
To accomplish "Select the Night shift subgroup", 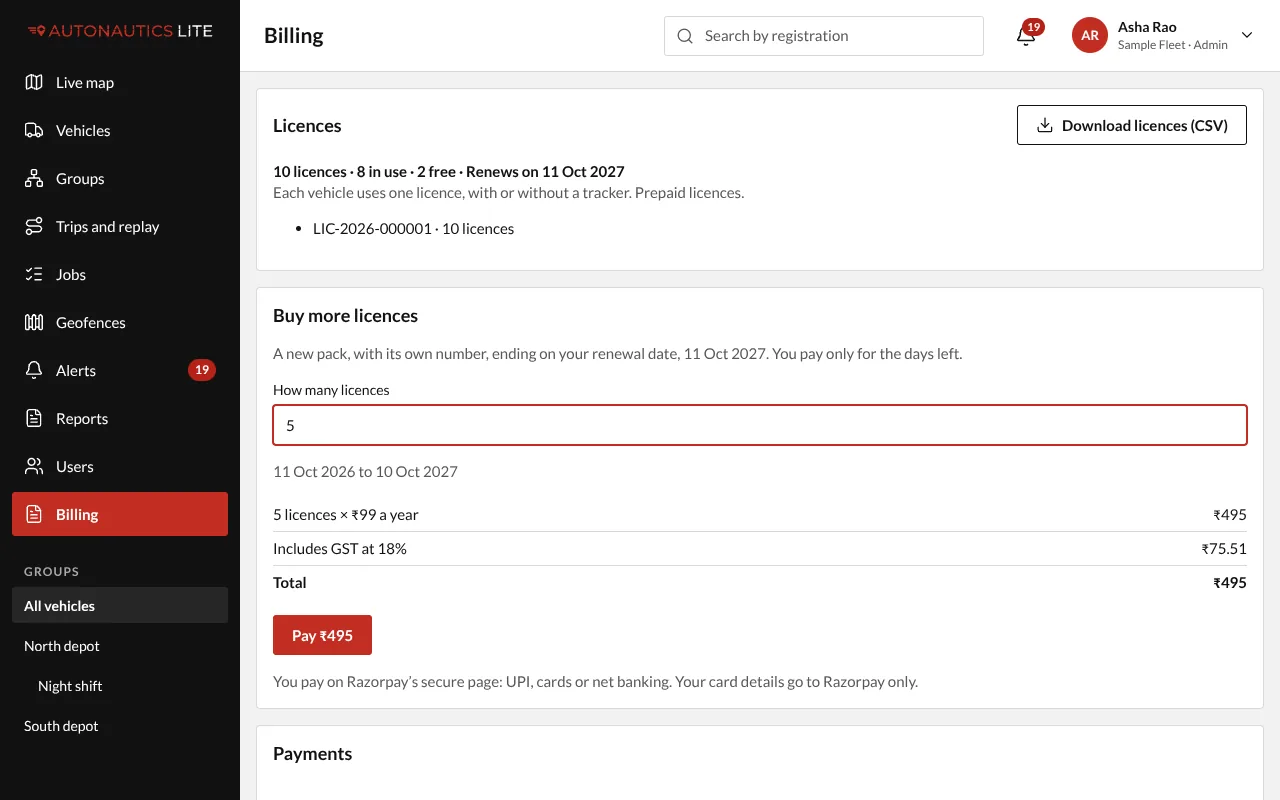I will pyautogui.click(x=120, y=685).
